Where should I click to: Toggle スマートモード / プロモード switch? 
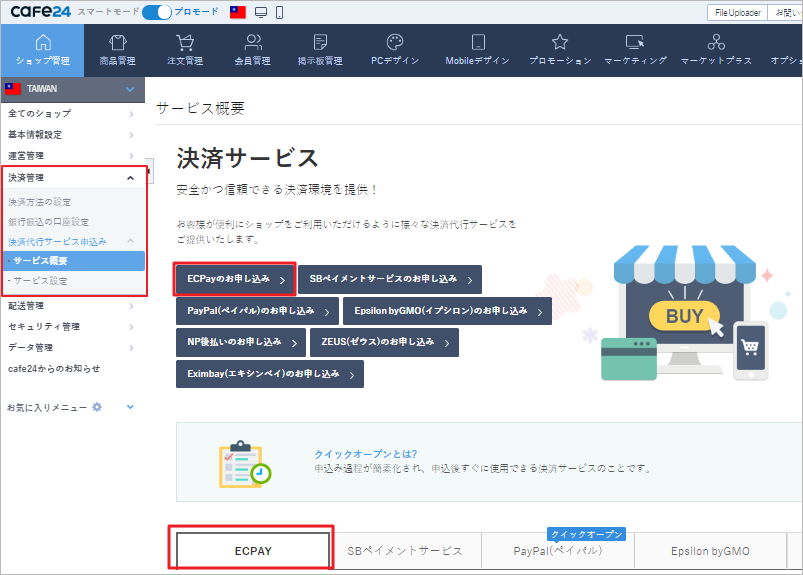point(156,12)
